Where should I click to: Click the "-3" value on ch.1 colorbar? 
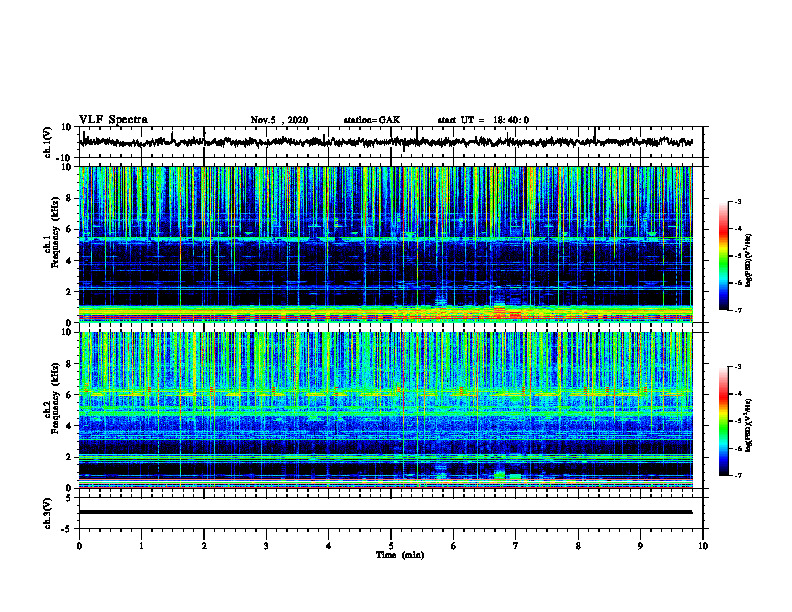click(x=737, y=201)
